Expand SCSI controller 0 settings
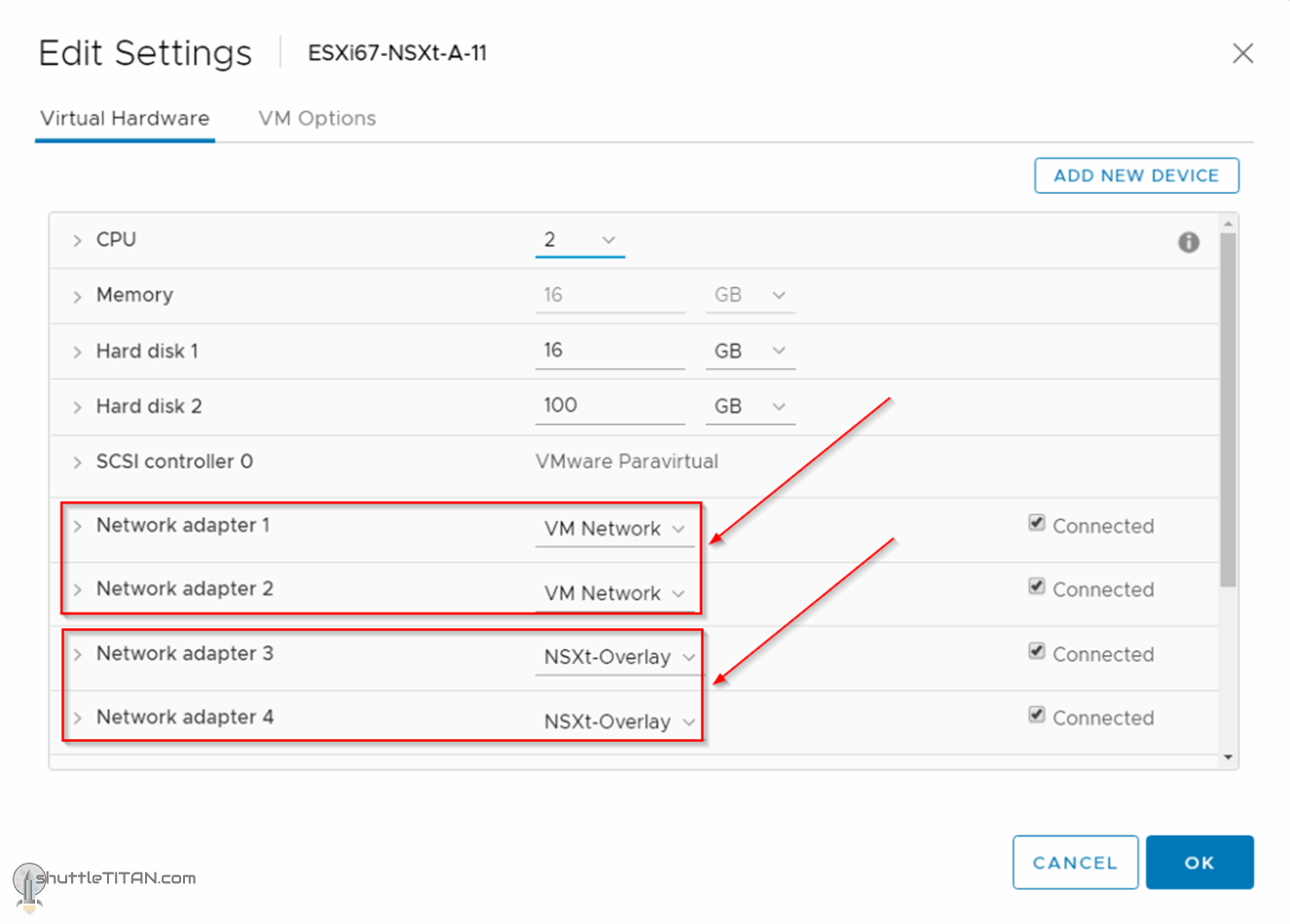Screen dimensions: 1290x924 coord(77,462)
